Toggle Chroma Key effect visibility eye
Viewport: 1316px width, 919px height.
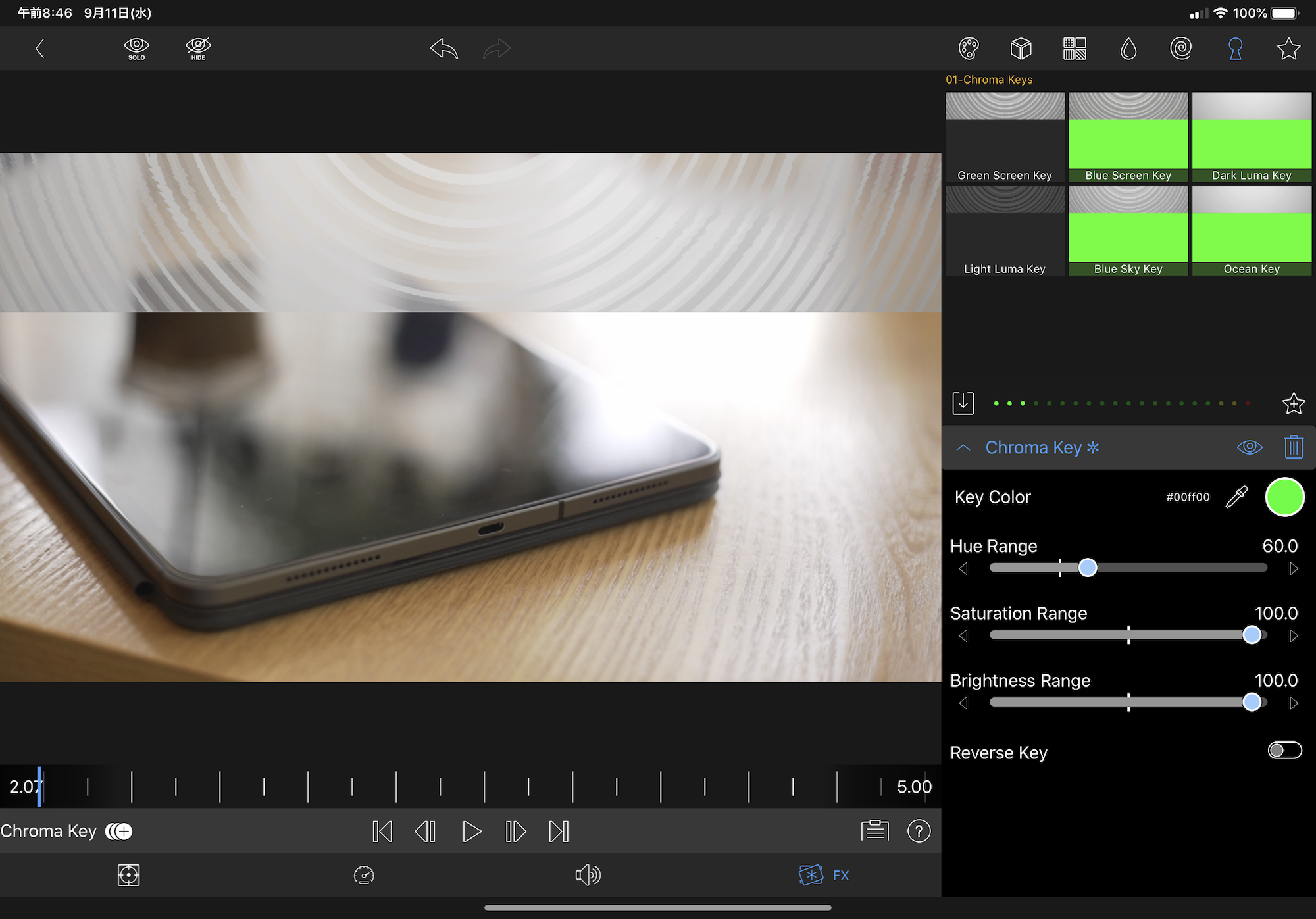[x=1249, y=447]
